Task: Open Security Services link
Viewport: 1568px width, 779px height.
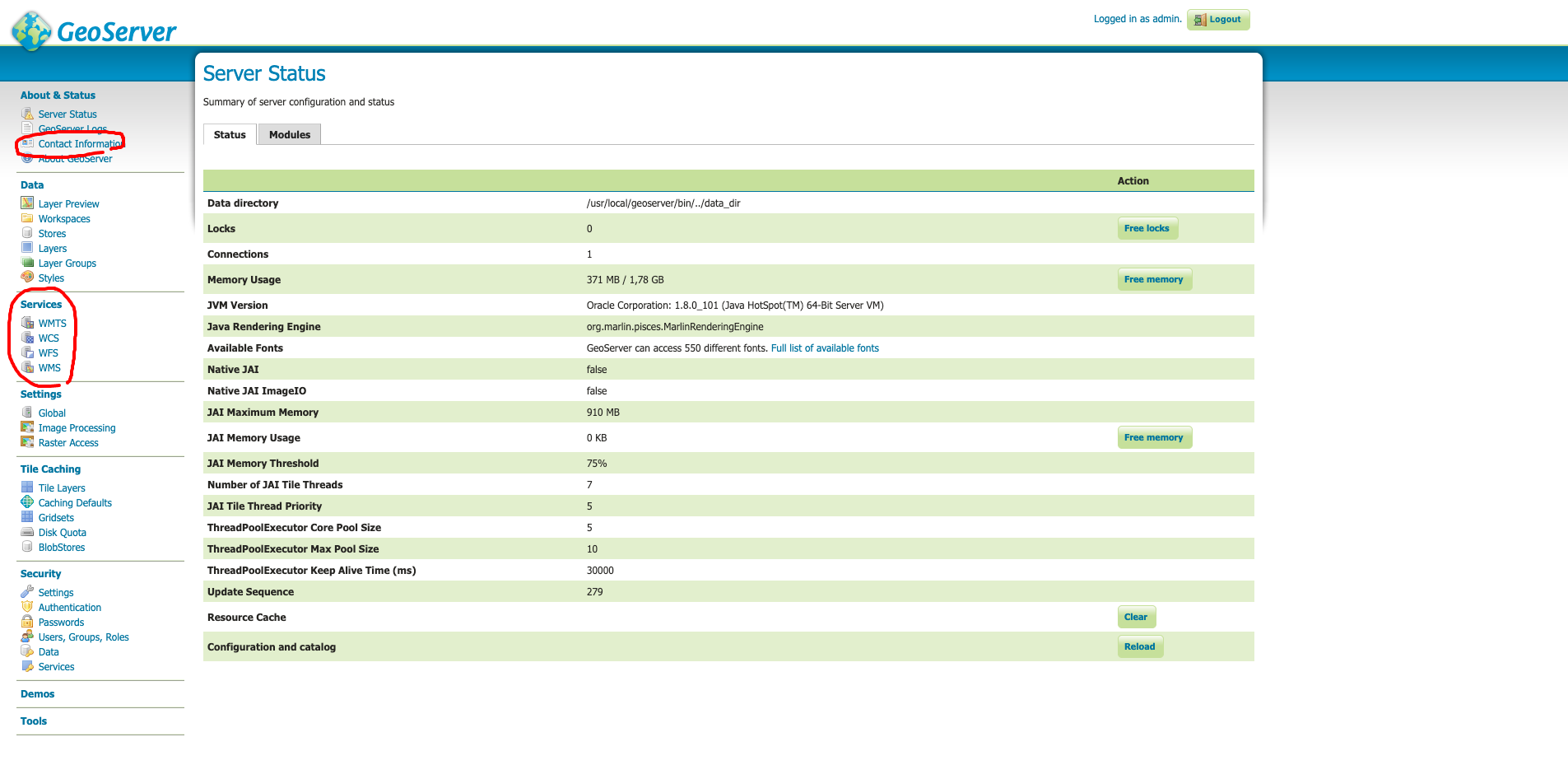Action: [56, 667]
